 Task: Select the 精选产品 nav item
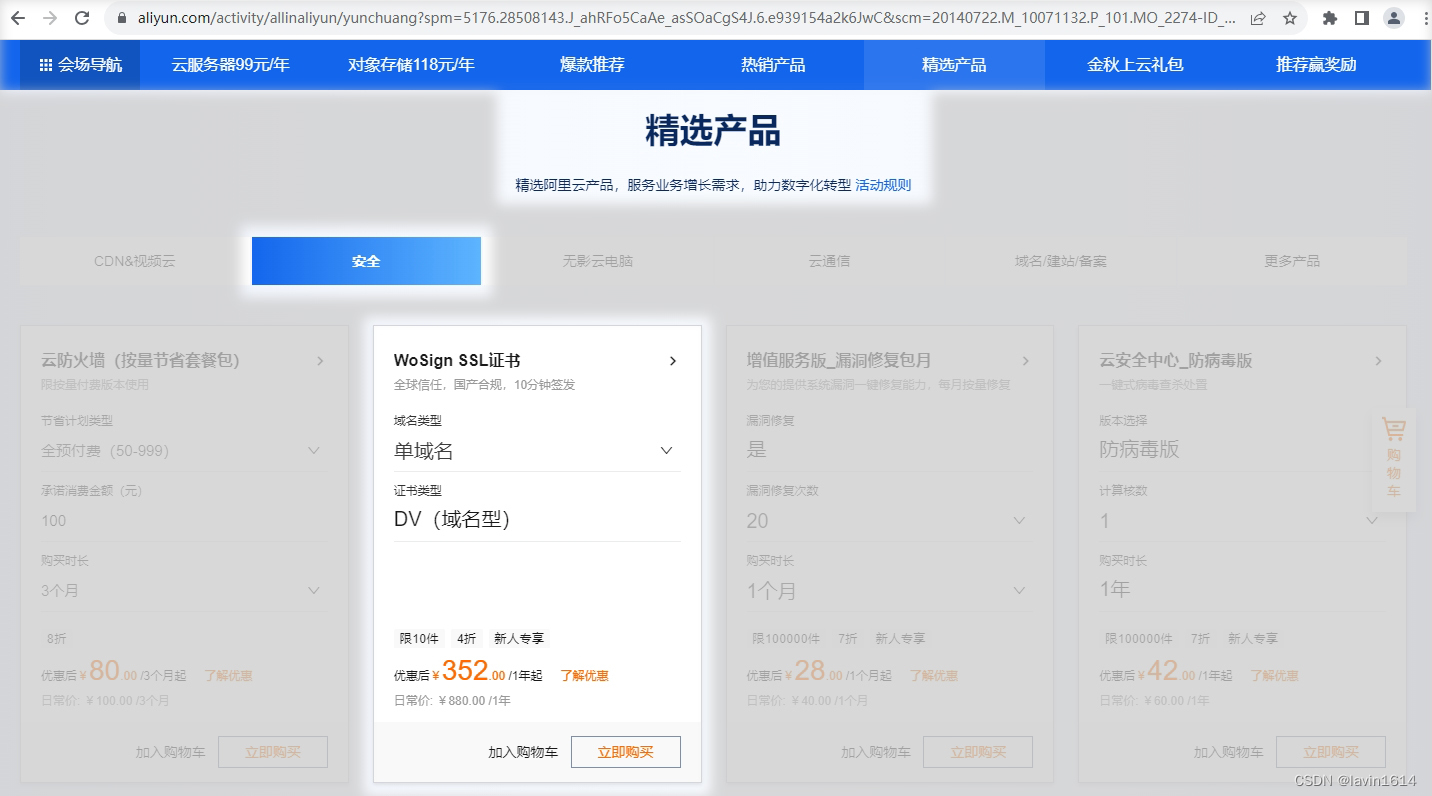coord(954,65)
